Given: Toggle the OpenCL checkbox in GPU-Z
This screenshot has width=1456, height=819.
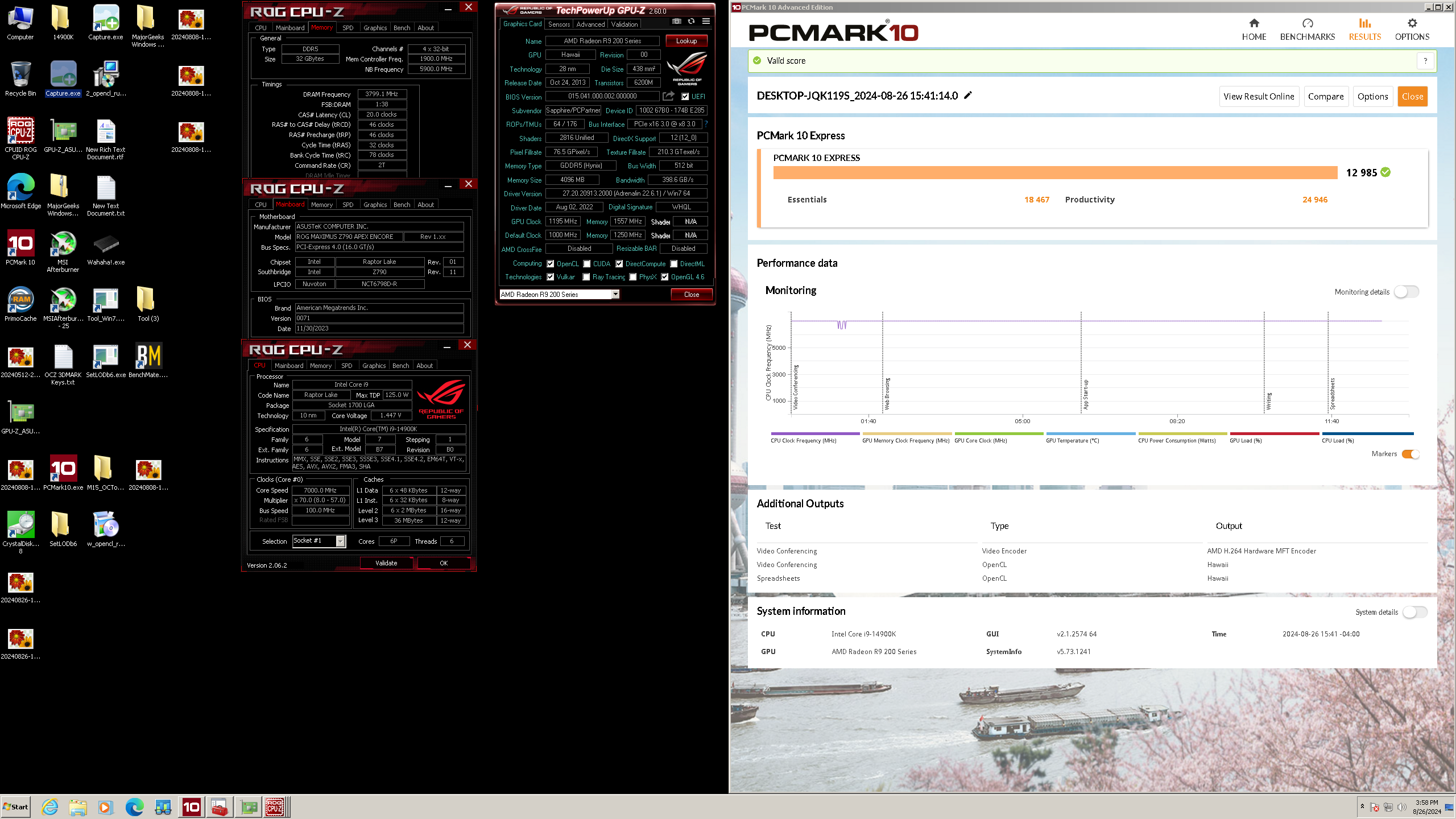Looking at the screenshot, I should pyautogui.click(x=551, y=263).
